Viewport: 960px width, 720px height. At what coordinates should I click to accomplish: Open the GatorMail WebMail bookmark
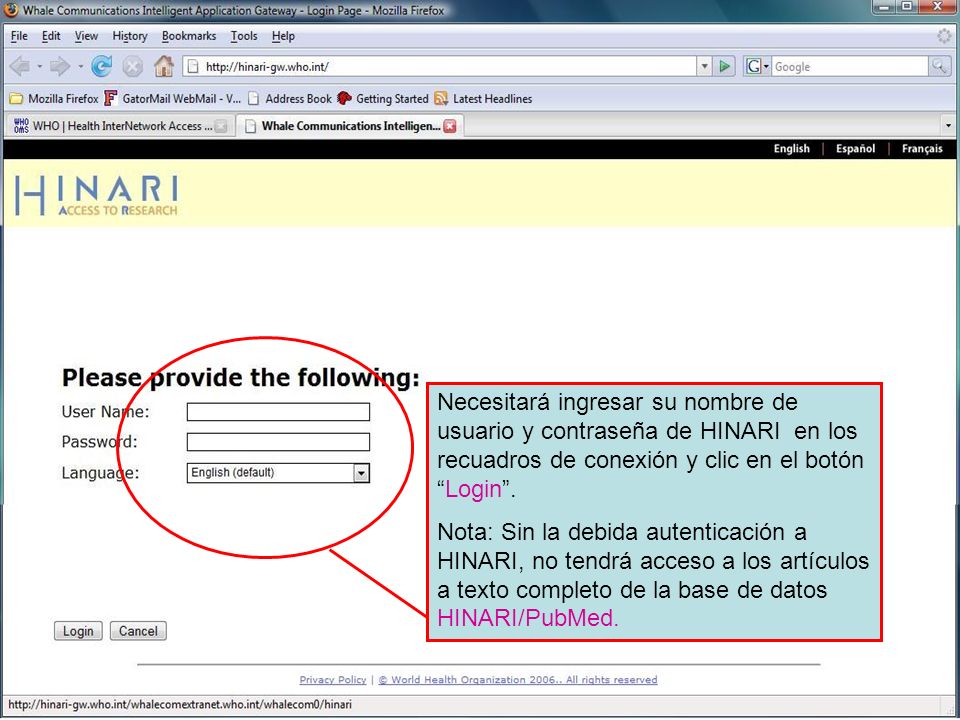[173, 99]
